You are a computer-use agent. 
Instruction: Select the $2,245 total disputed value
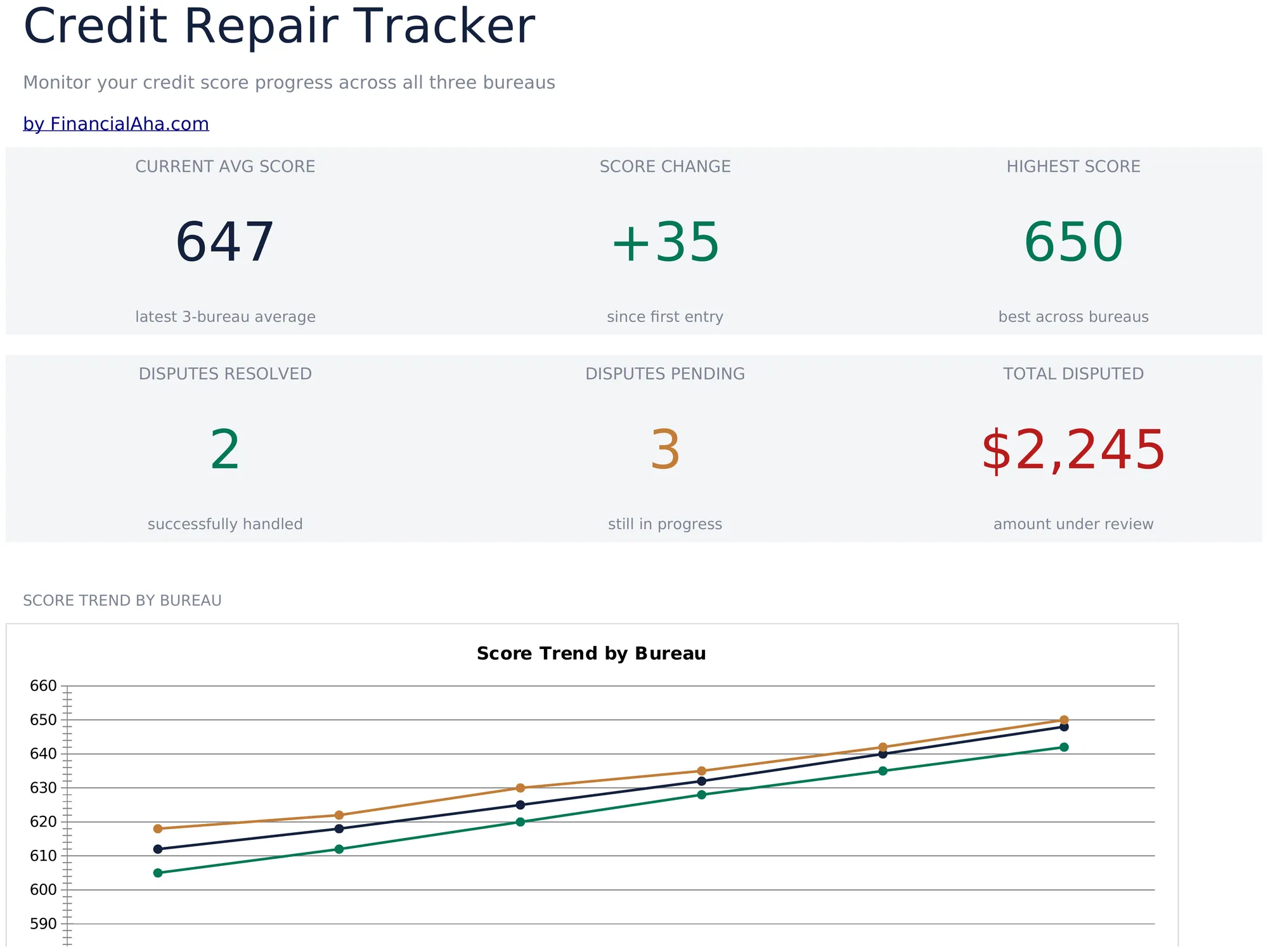(1073, 450)
